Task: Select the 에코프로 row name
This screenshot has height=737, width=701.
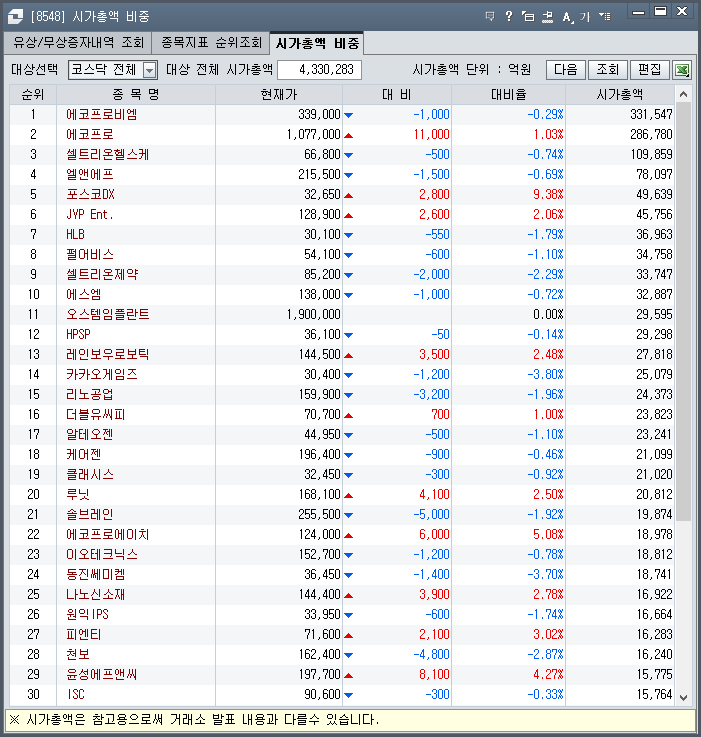Action: (x=90, y=134)
